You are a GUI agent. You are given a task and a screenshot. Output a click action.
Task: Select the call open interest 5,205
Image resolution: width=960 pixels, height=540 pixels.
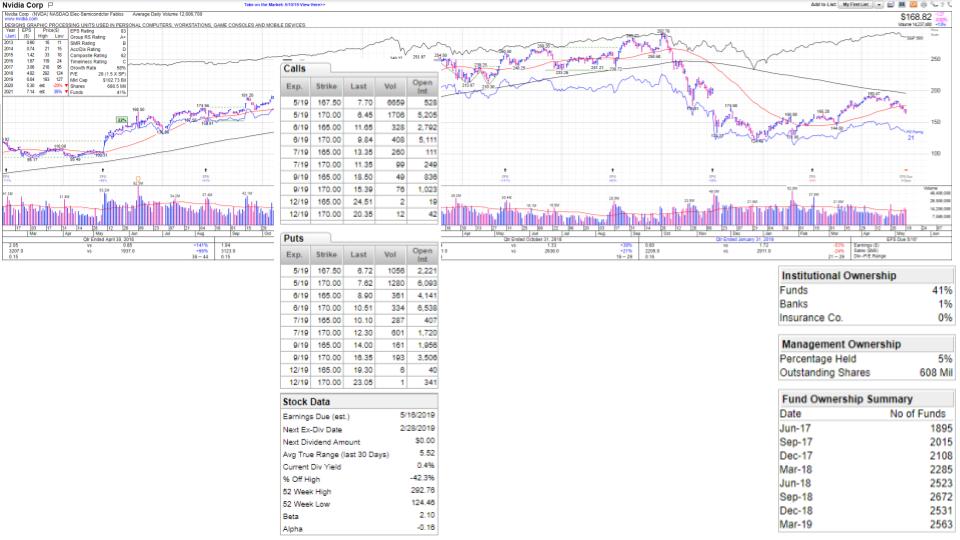pos(426,115)
